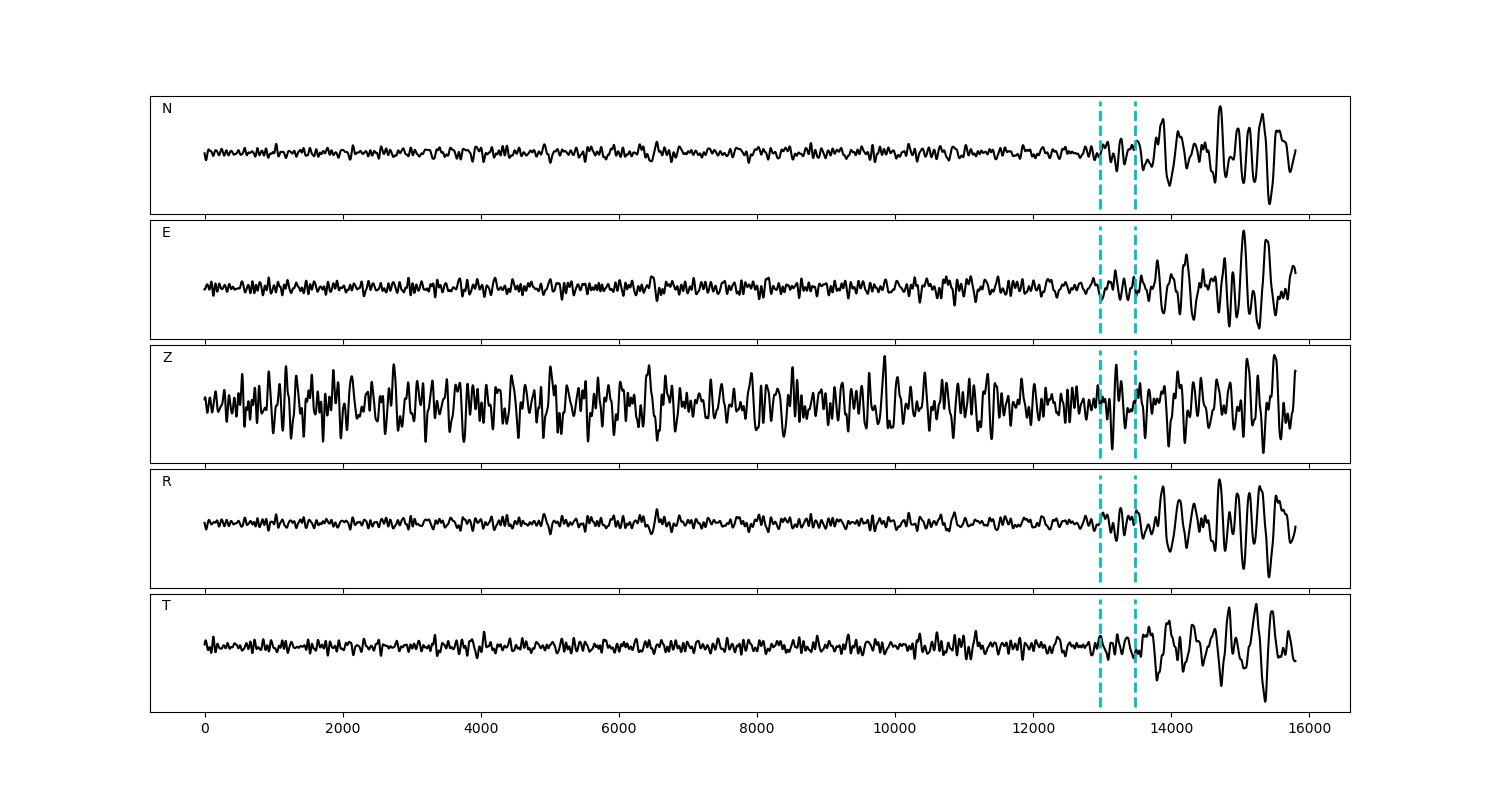
Task: Click the 14000 x-axis tick label
Action: tap(1171, 730)
